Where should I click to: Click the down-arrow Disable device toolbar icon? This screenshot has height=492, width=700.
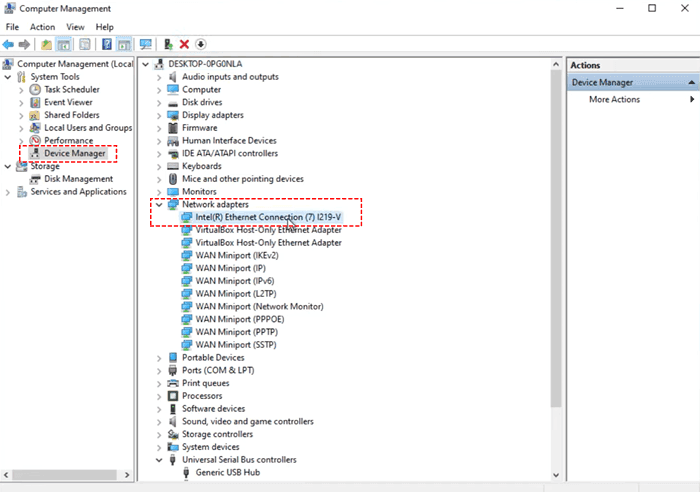click(201, 44)
